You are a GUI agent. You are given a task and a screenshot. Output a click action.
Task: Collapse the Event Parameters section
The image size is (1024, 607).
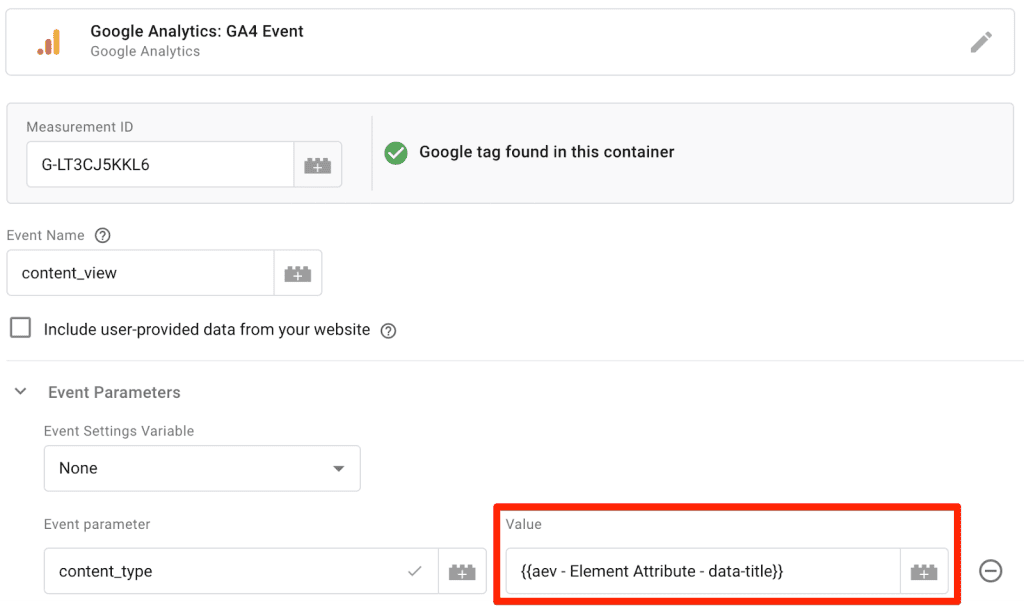[21, 392]
